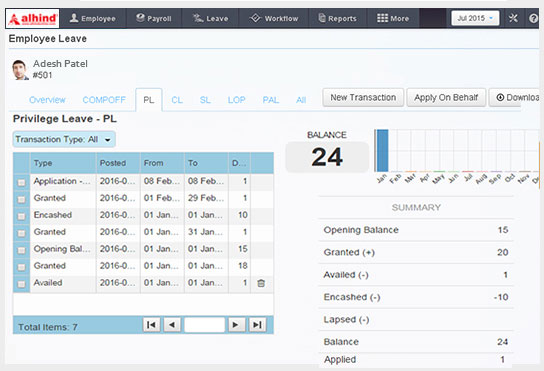
Task: Click Adesh Patel's profile photo
Action: click(x=20, y=70)
